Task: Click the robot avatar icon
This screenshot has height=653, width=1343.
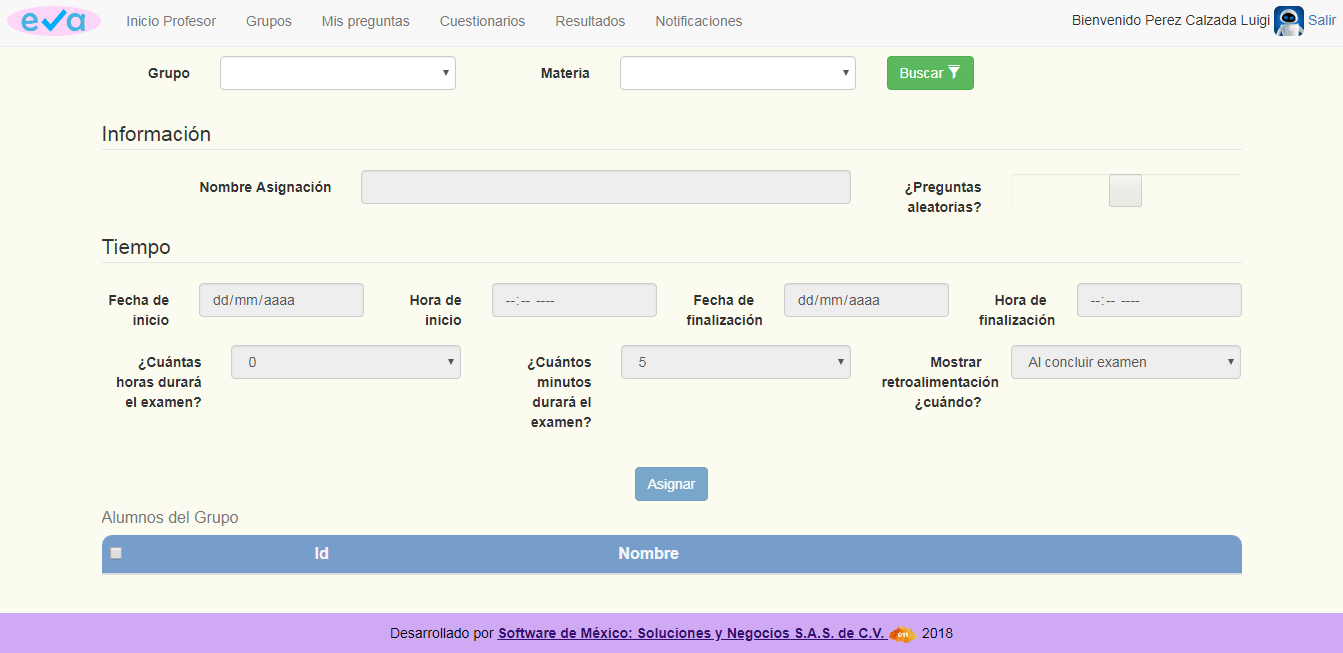Action: pyautogui.click(x=1288, y=20)
